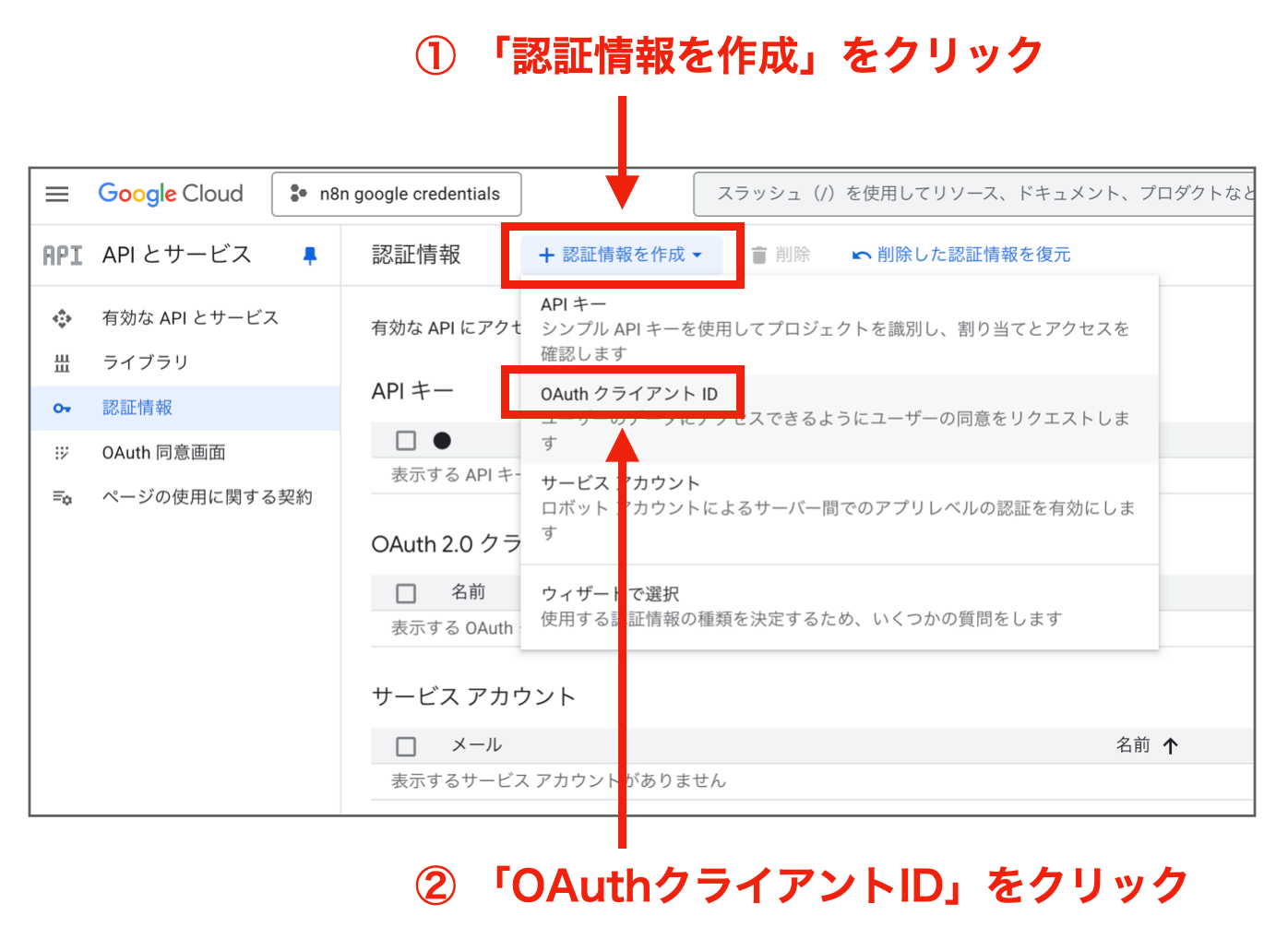Click the Google Cloud logo
Screen dimensions: 1288x939
click(170, 193)
